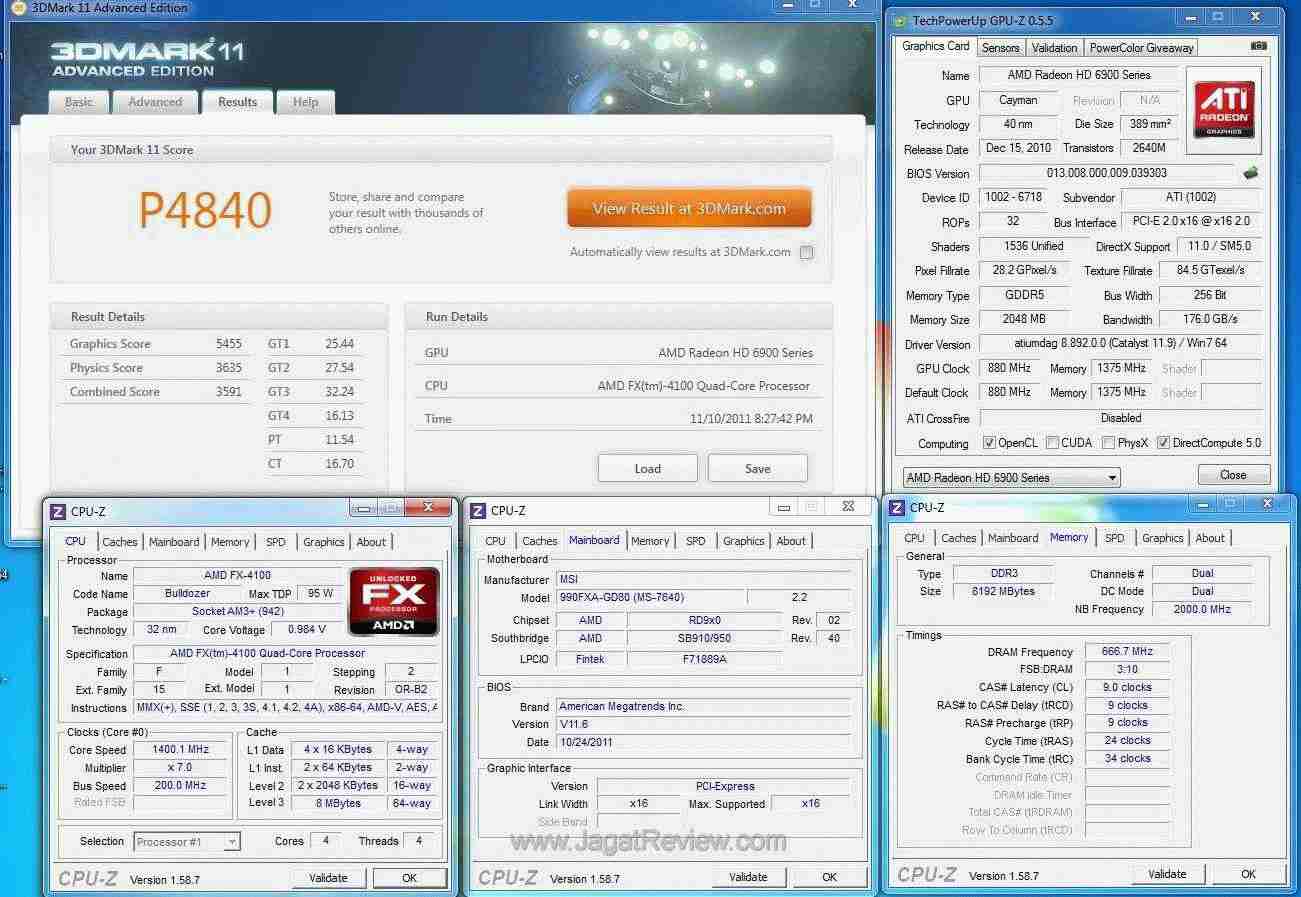Image resolution: width=1301 pixels, height=897 pixels.
Task: Click the 3DMark 11 title bar icon
Action: tap(18, 8)
